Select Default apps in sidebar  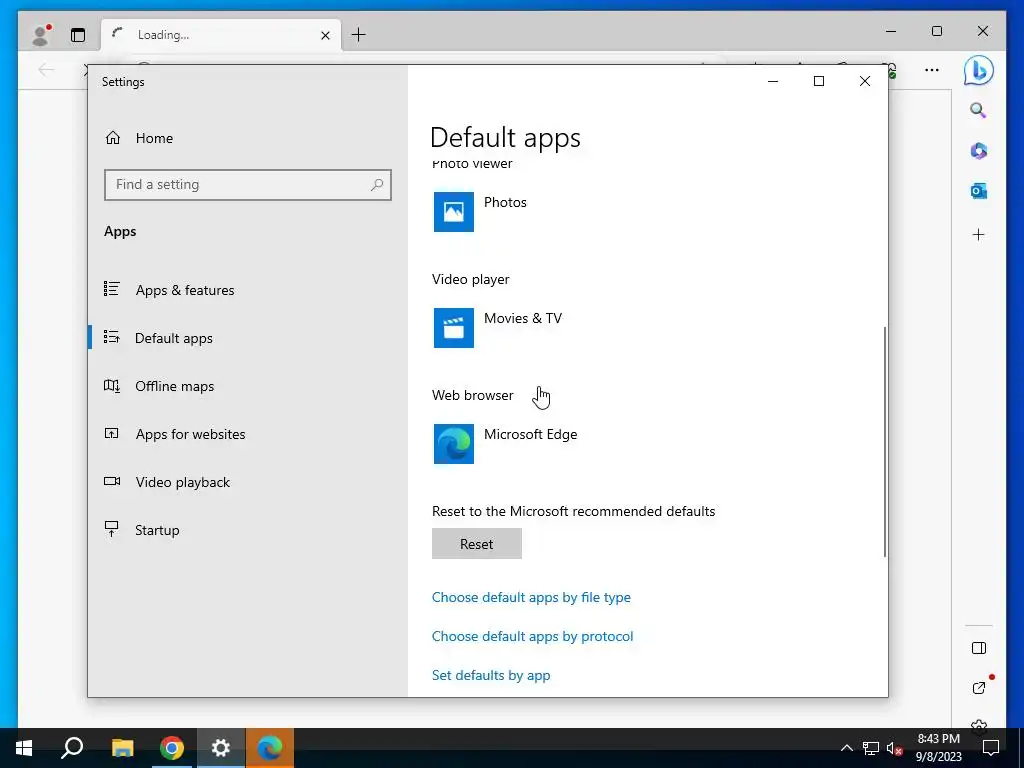pos(158,338)
